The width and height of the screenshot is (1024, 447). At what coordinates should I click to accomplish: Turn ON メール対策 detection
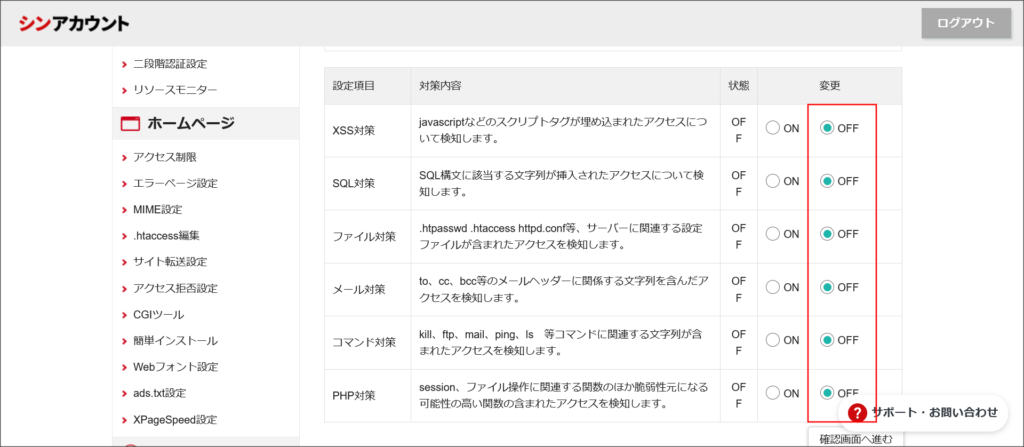click(x=773, y=287)
